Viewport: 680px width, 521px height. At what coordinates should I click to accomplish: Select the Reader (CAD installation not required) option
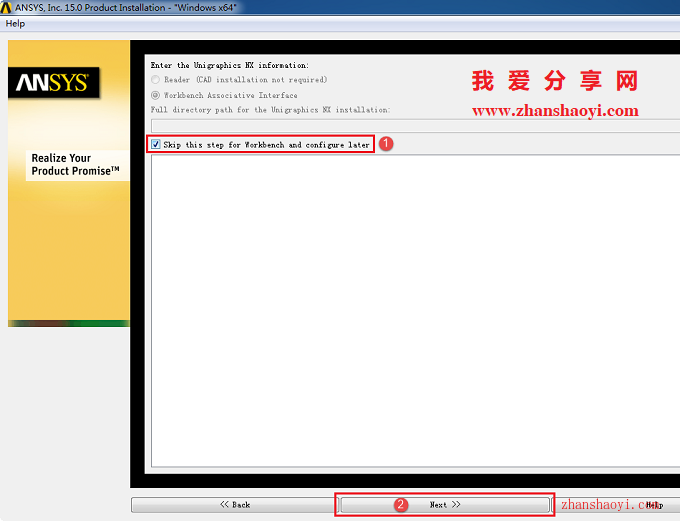[156, 80]
